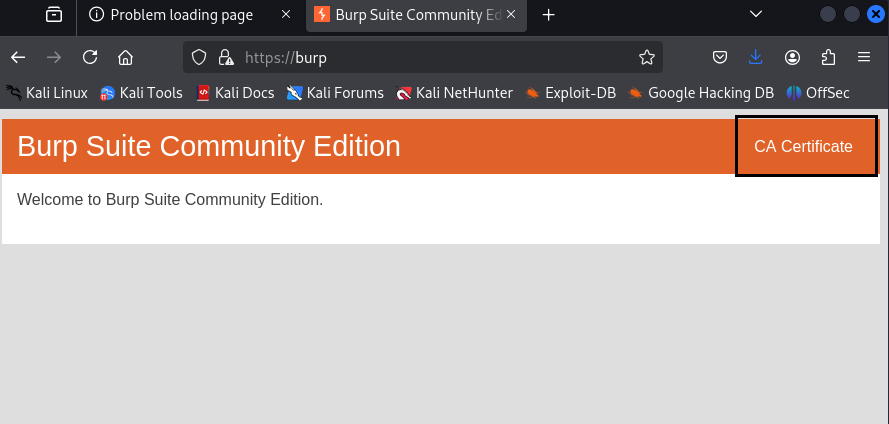This screenshot has height=424, width=889.
Task: Open the Exploit-DB bookmark
Action: click(570, 93)
